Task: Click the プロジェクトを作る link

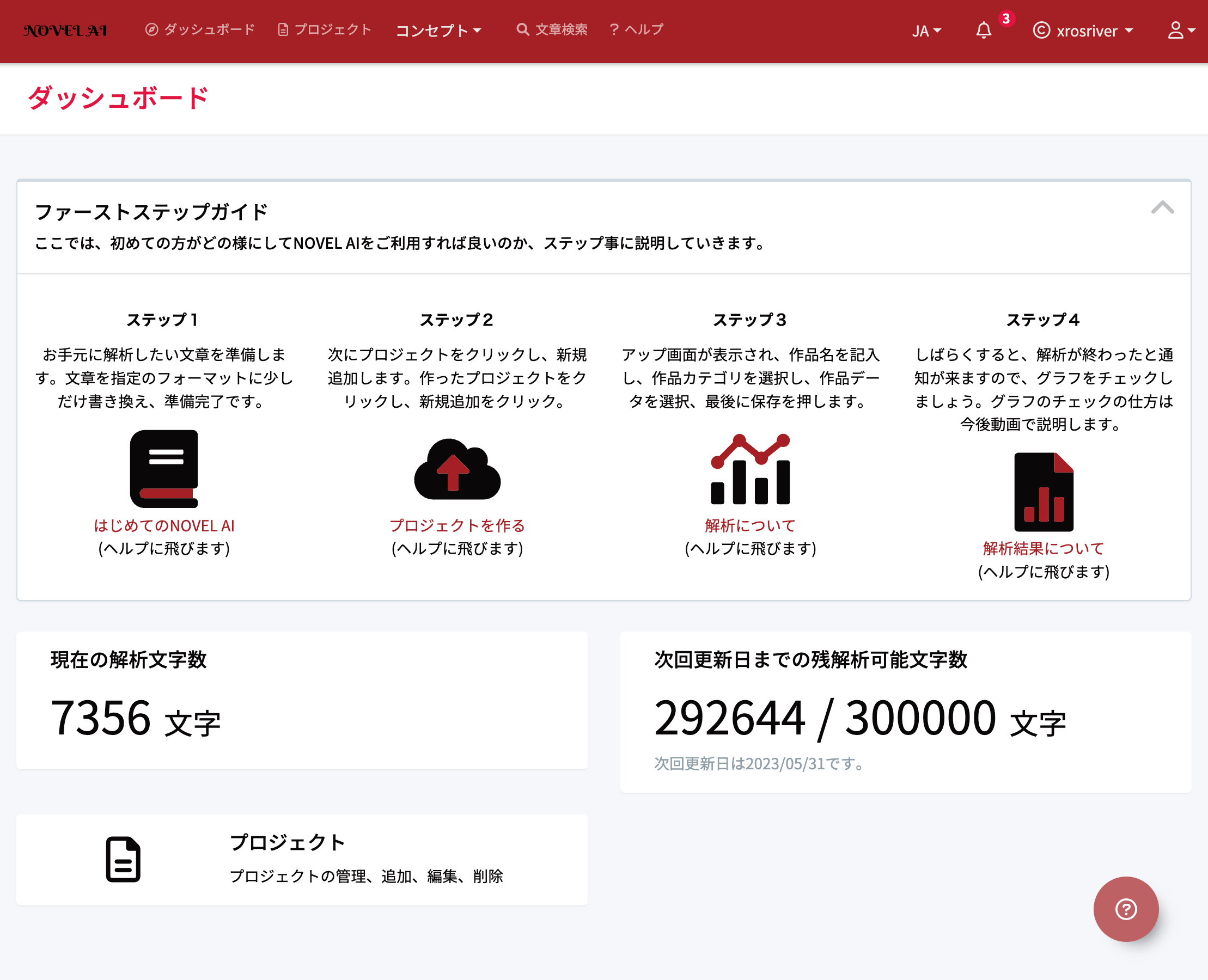Action: click(x=457, y=525)
